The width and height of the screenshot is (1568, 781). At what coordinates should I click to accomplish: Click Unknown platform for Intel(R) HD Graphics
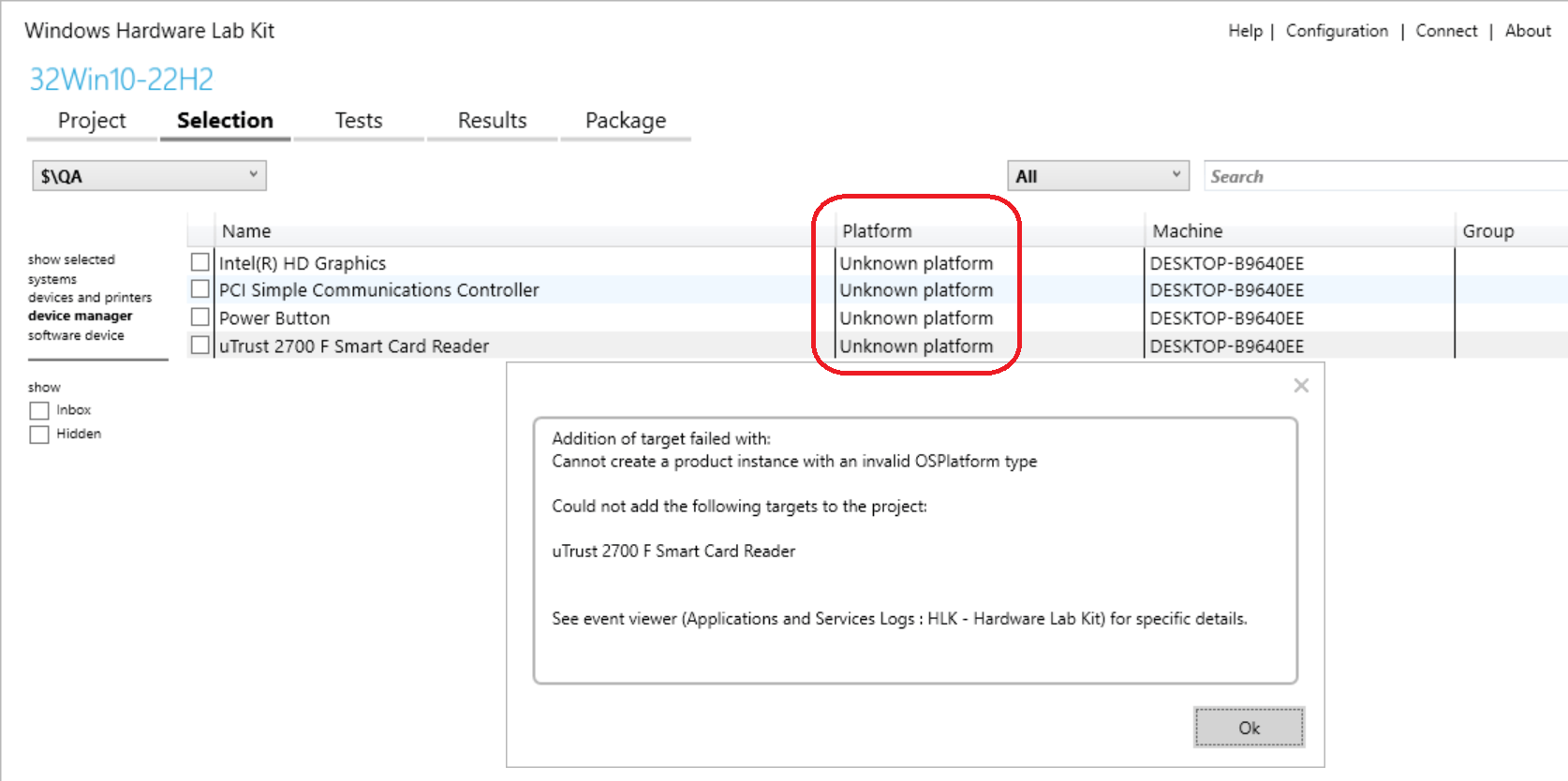pyautogui.click(x=916, y=263)
